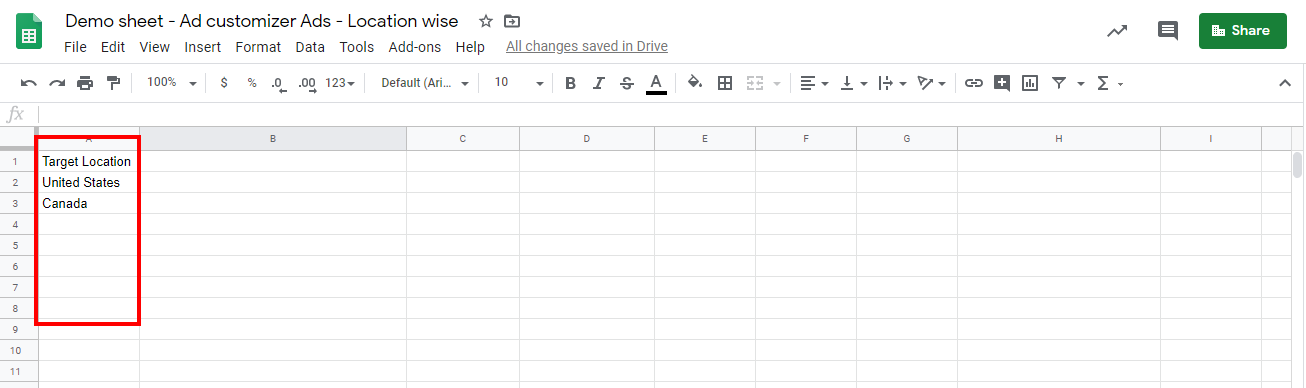The image size is (1306, 388).
Task: Click the green Share button
Action: (1242, 31)
